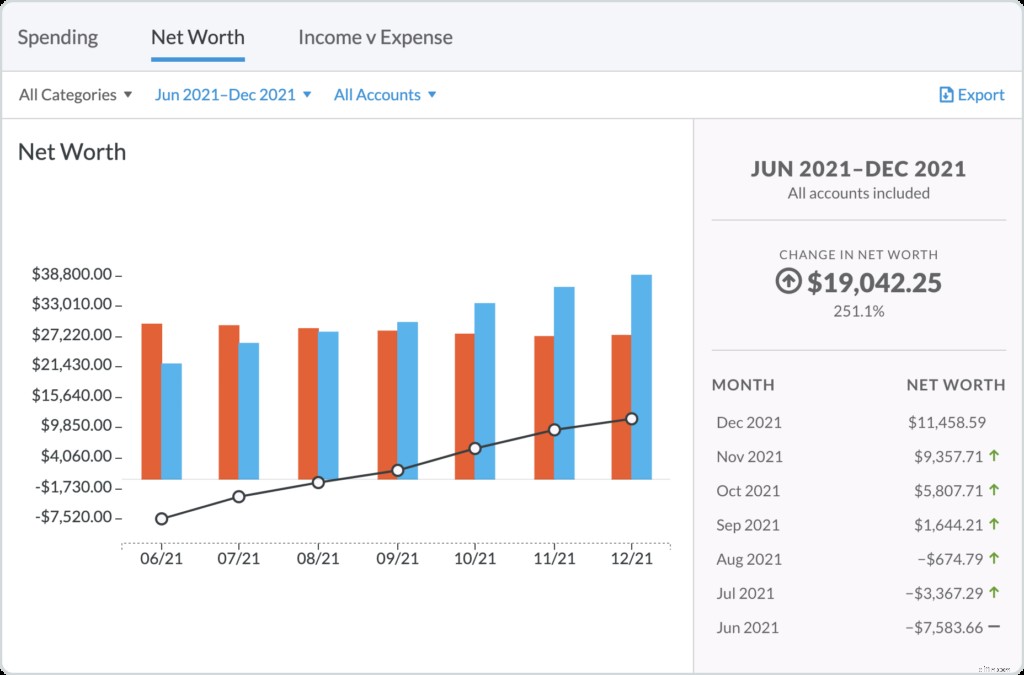The width and height of the screenshot is (1024, 675).
Task: Open the Jun 2021–Dec 2021 date range selector
Action: point(233,94)
